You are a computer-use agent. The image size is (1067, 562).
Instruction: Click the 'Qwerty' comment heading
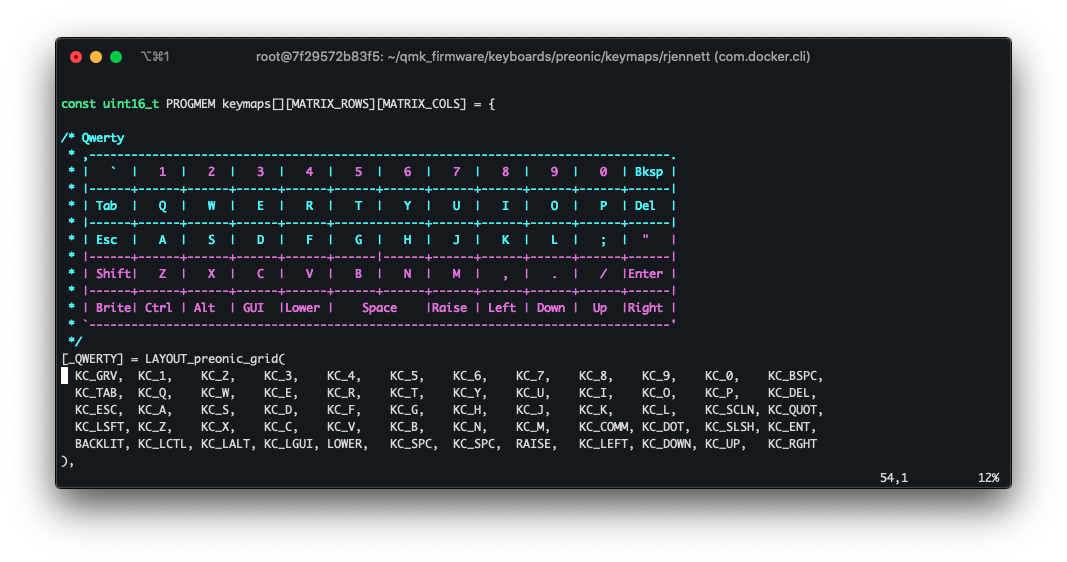click(x=103, y=138)
